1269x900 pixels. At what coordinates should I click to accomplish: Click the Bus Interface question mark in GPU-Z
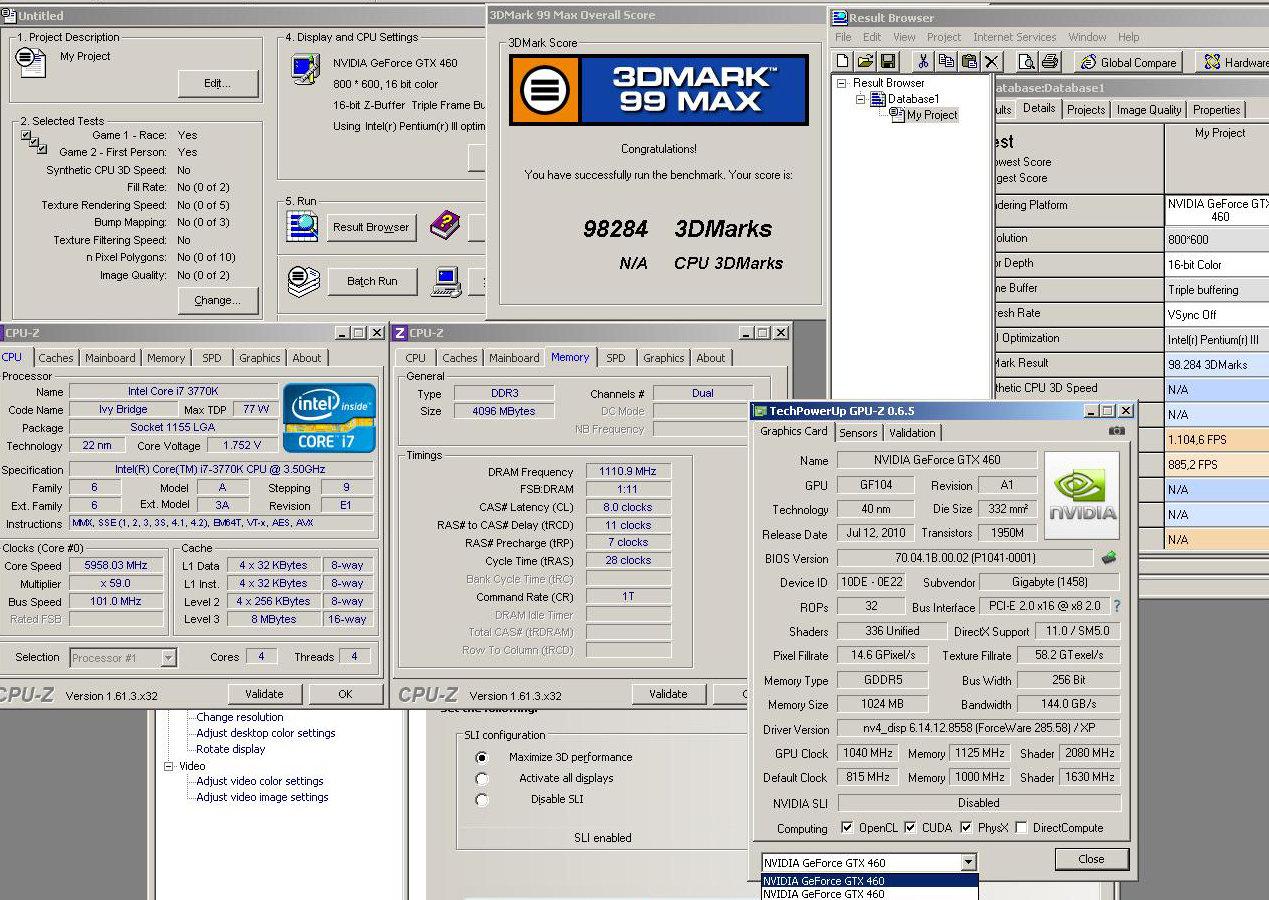[1117, 606]
